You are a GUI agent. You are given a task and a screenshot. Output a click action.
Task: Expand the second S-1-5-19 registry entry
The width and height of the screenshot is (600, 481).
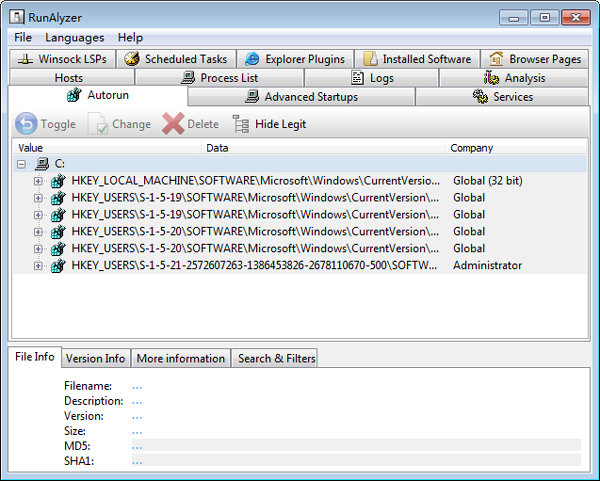click(x=38, y=215)
